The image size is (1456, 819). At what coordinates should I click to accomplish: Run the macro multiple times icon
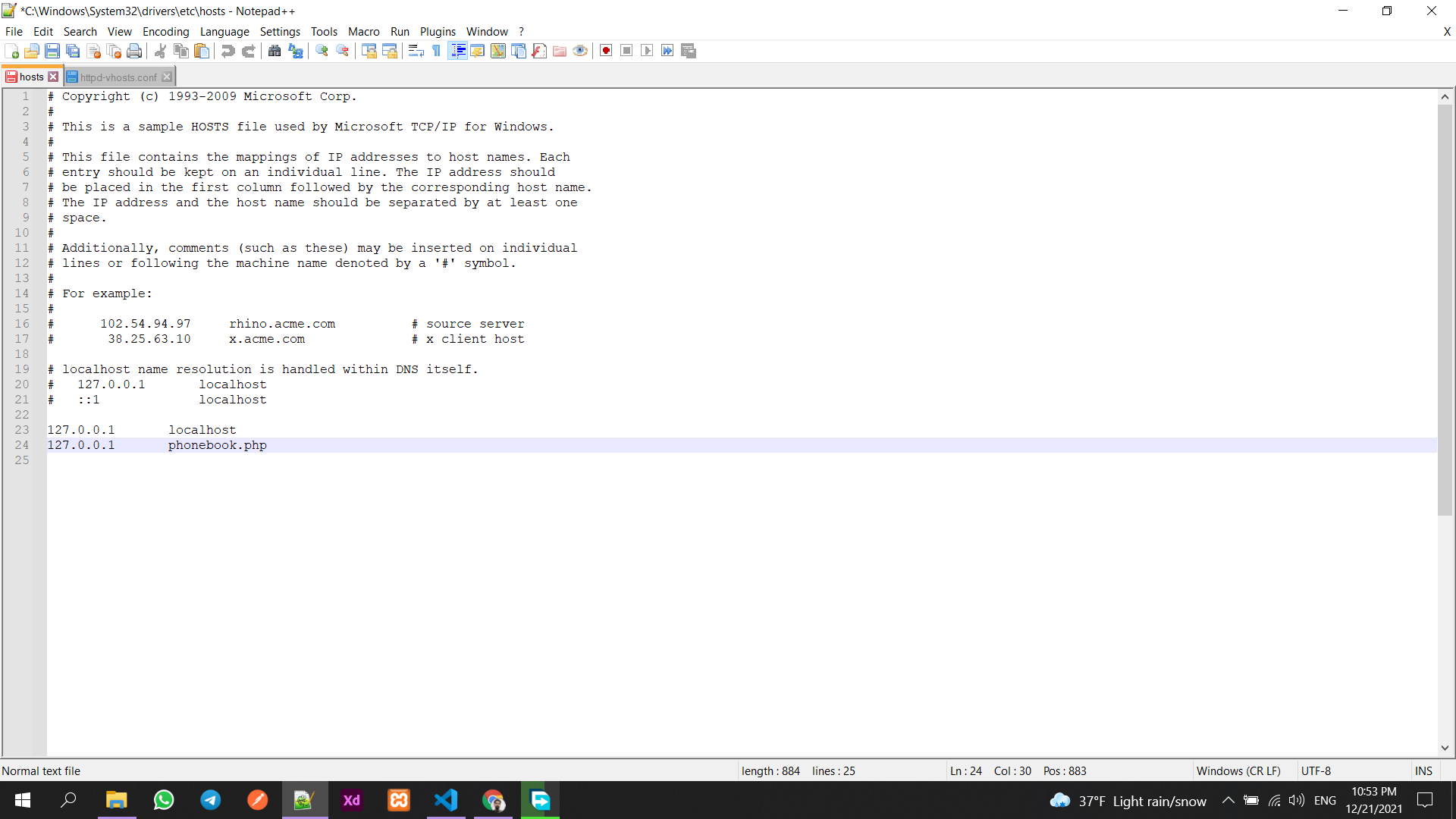[667, 51]
